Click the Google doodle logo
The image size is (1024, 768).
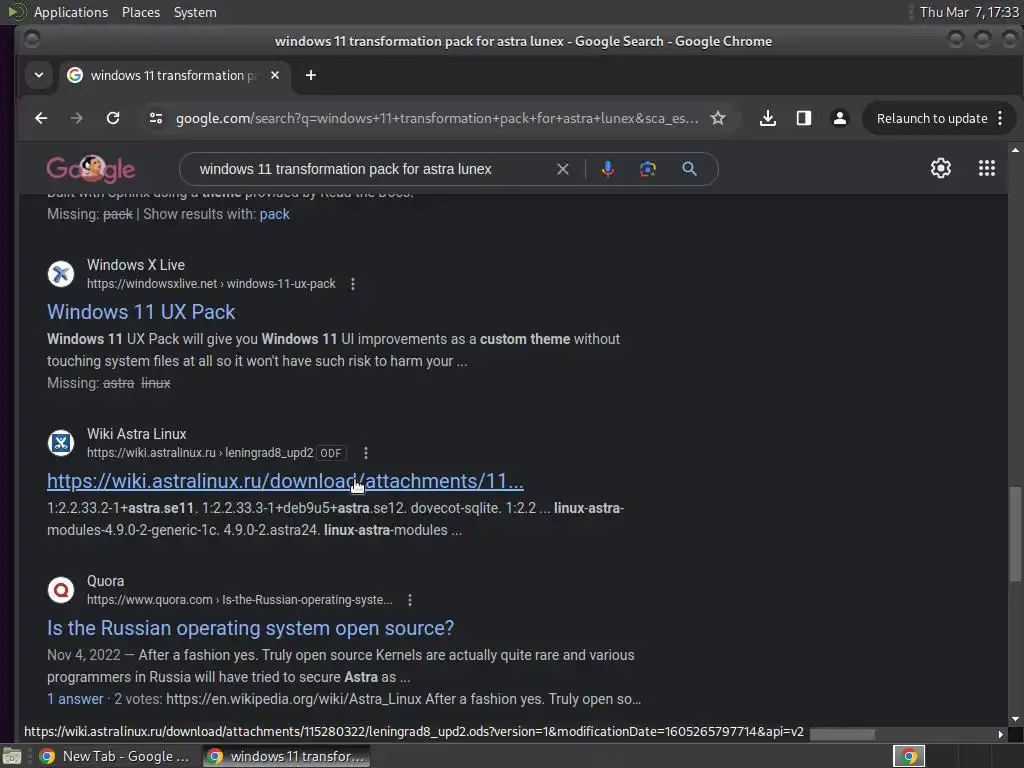pyautogui.click(x=91, y=169)
